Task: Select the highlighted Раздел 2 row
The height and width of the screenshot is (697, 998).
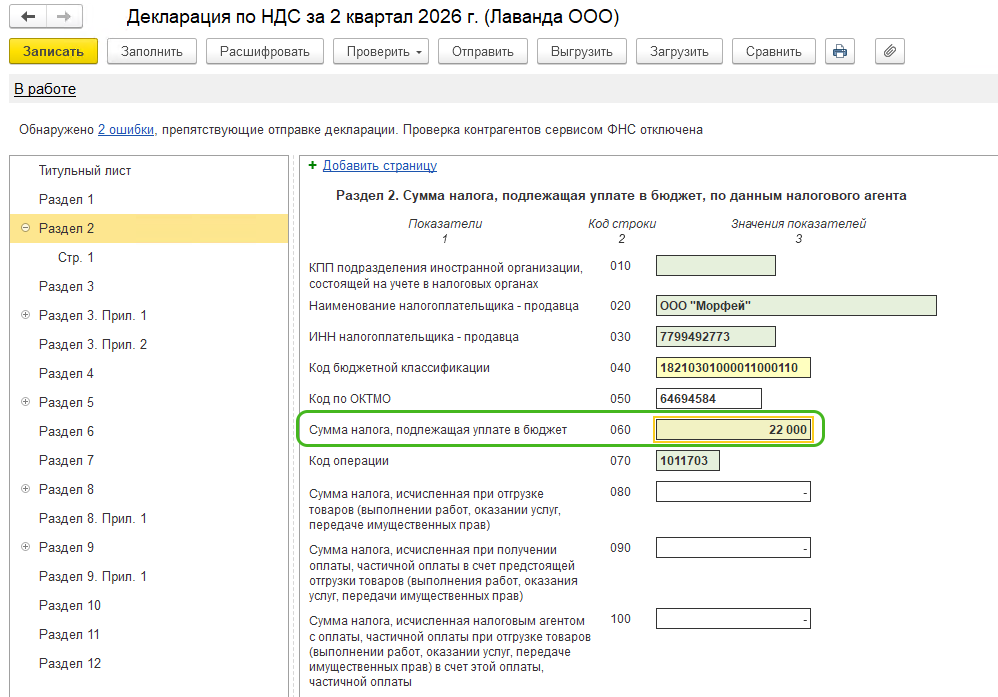Action: (x=149, y=228)
